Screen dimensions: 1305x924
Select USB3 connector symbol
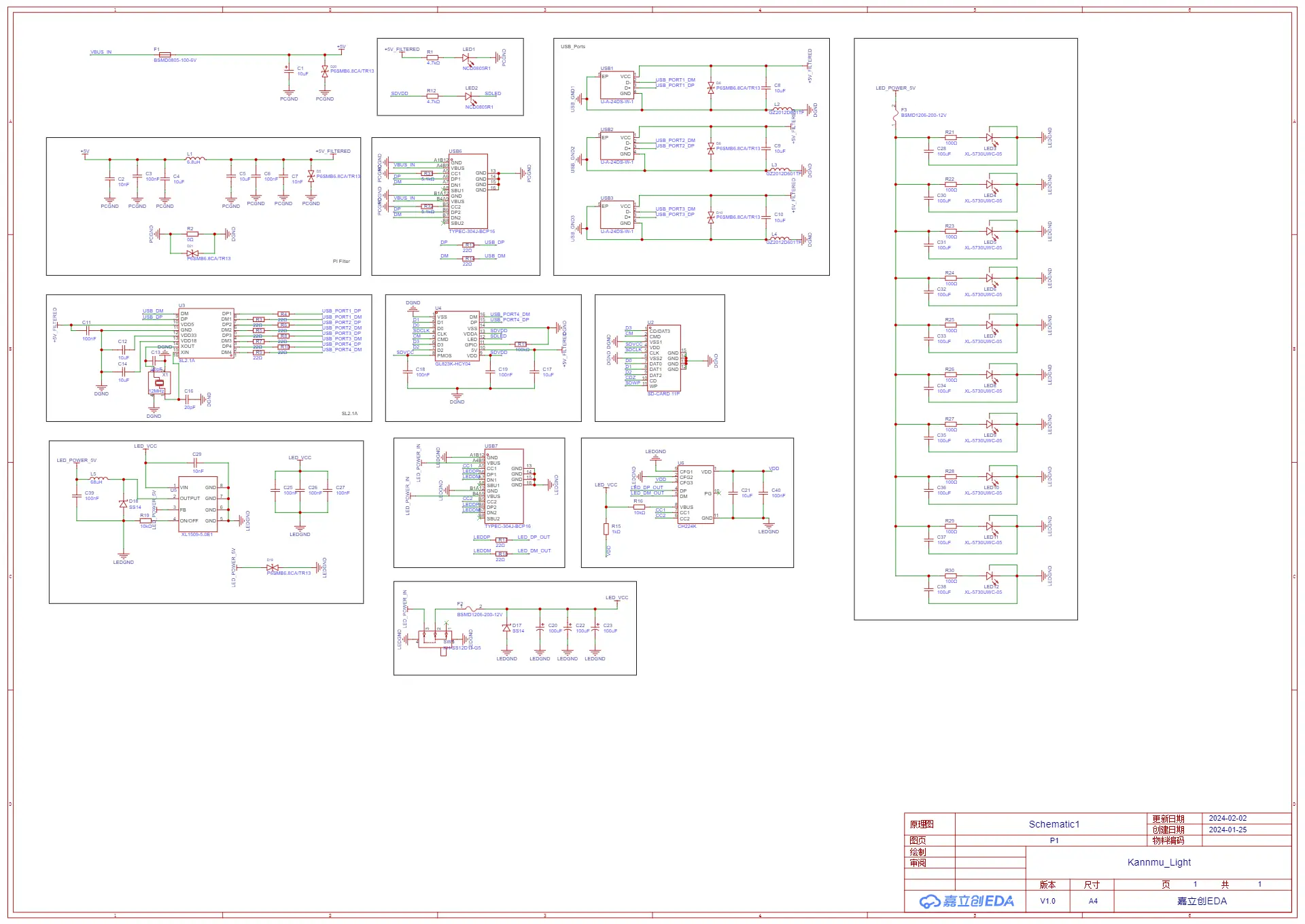[617, 215]
